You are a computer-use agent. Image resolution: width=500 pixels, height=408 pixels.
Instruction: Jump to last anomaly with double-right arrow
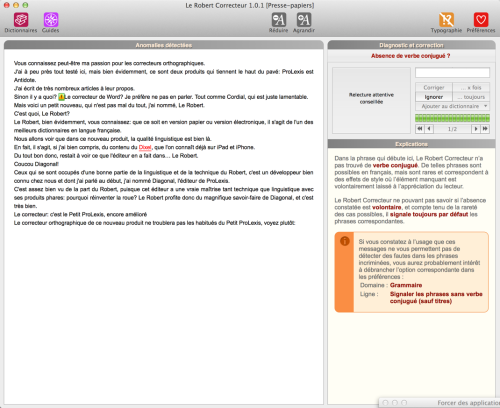485,129
